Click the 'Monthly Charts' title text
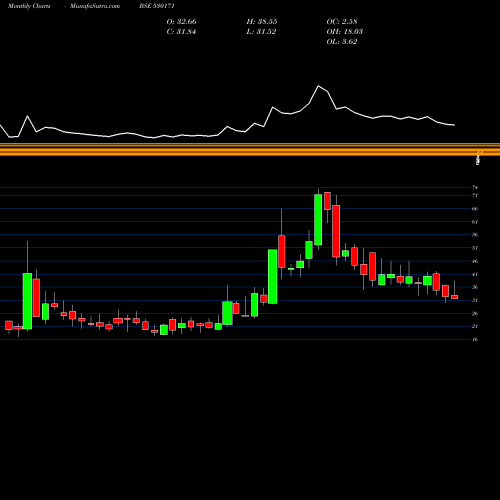500x500 pixels. pyautogui.click(x=29, y=6)
